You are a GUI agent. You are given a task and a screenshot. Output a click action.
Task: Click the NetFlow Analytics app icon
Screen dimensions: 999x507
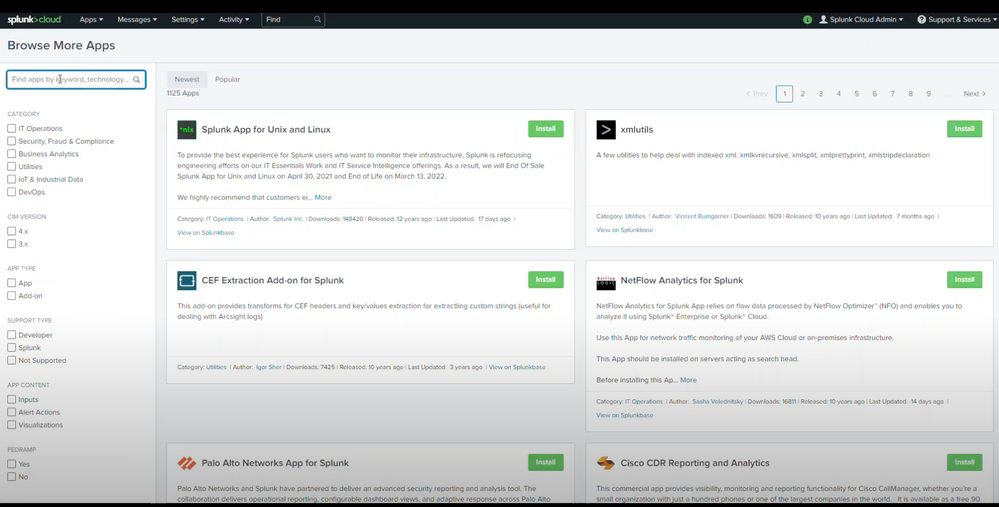tap(606, 281)
